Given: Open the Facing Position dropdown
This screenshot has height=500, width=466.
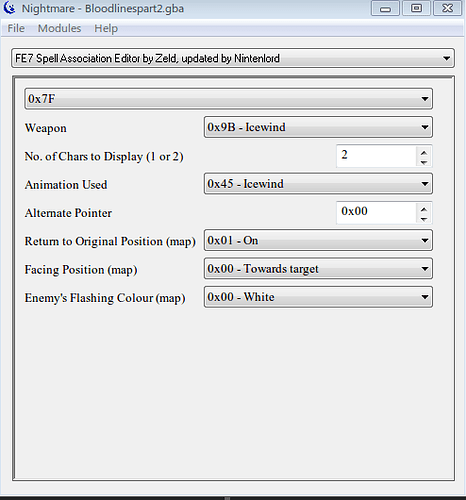Looking at the screenshot, I should (x=318, y=269).
